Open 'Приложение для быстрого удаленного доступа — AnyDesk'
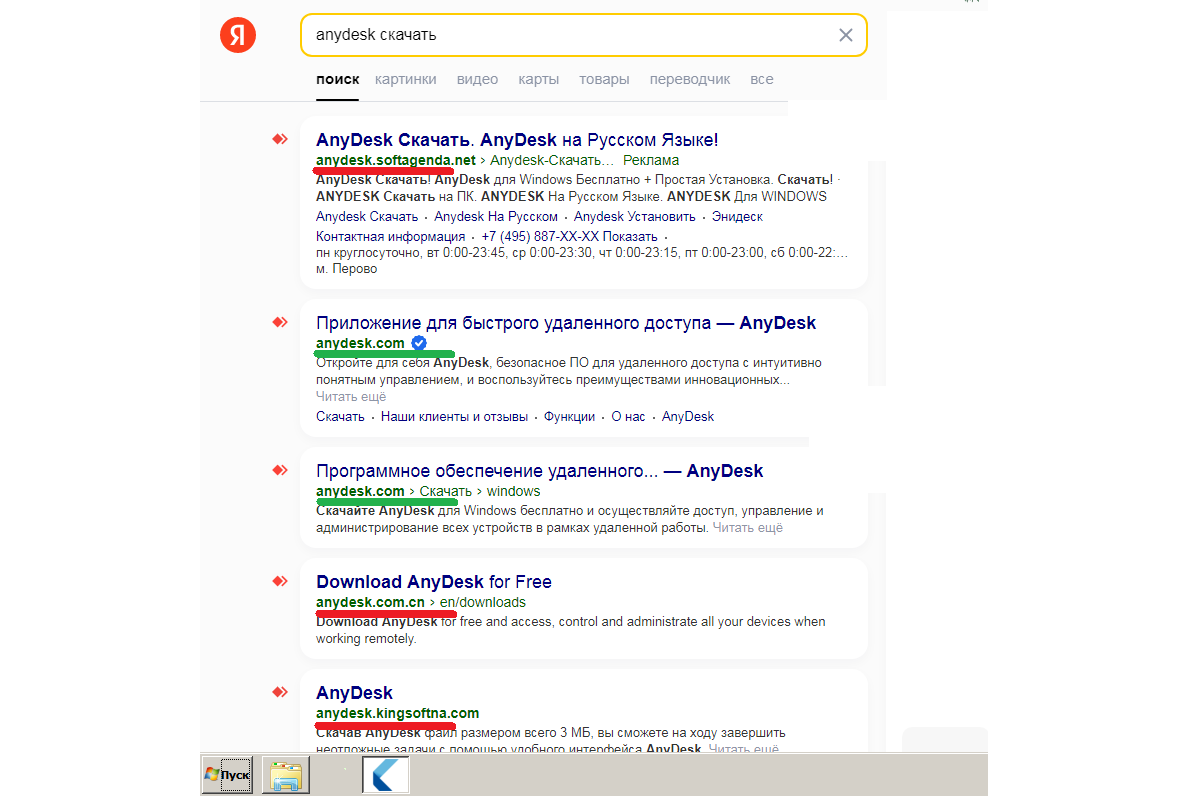 click(566, 322)
